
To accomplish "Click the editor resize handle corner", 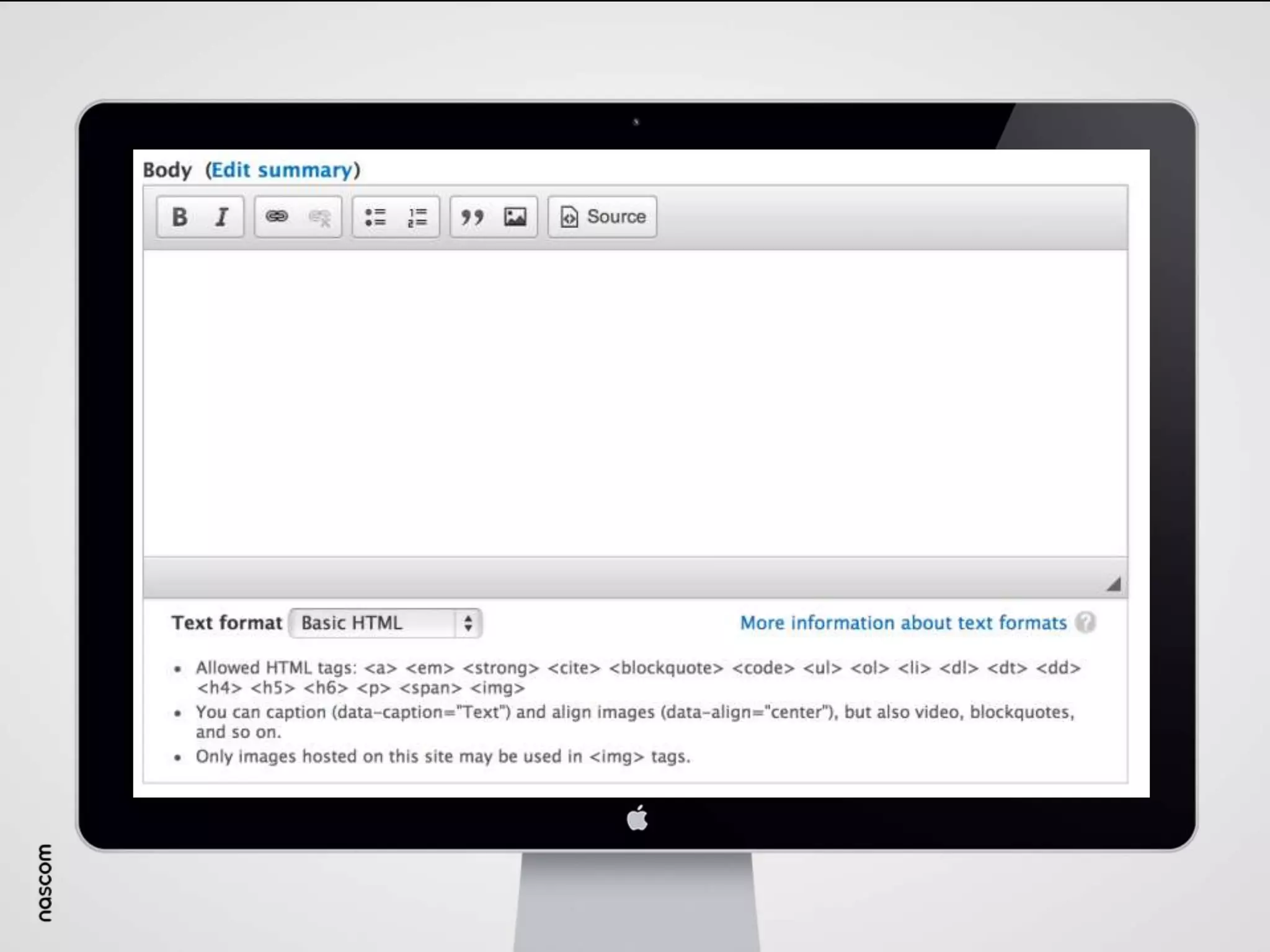I will (x=1113, y=584).
